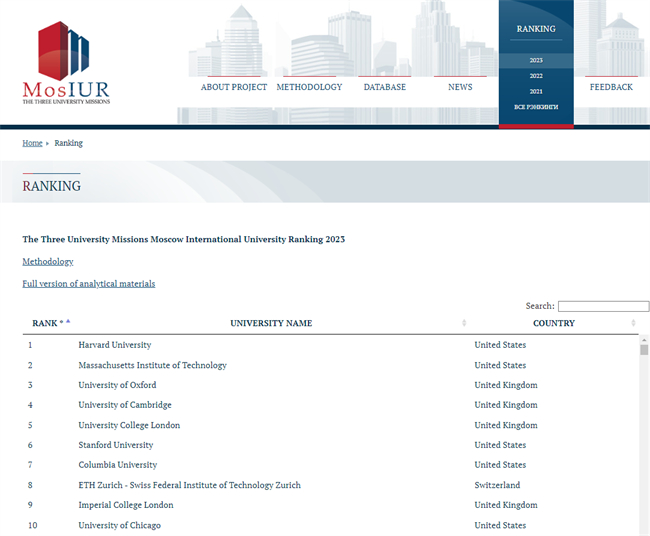Sort table by Rank column
Image resolution: width=650 pixels, height=536 pixels.
(x=48, y=323)
